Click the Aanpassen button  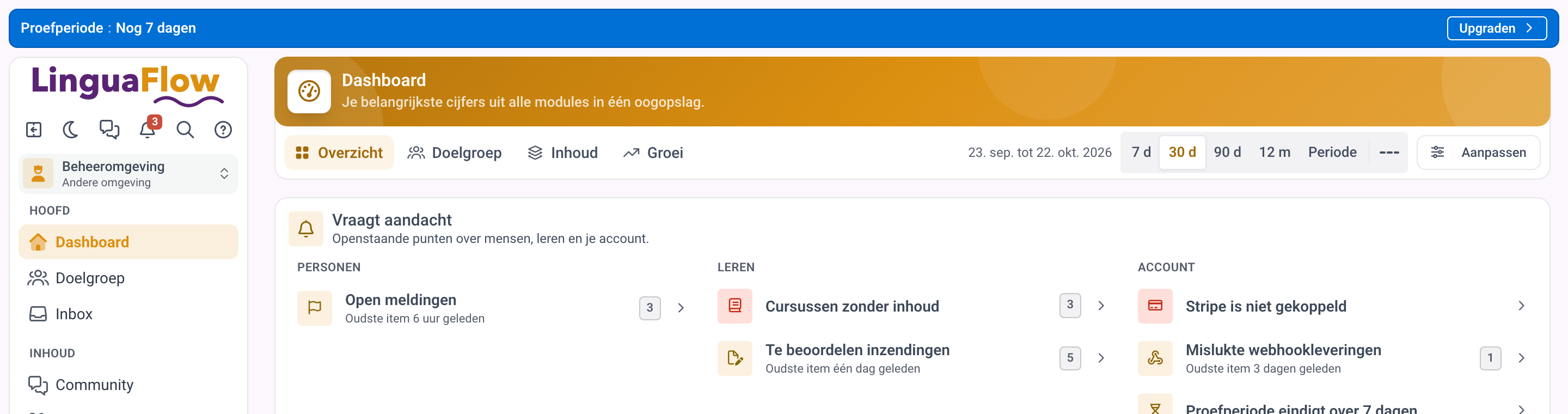click(1479, 153)
